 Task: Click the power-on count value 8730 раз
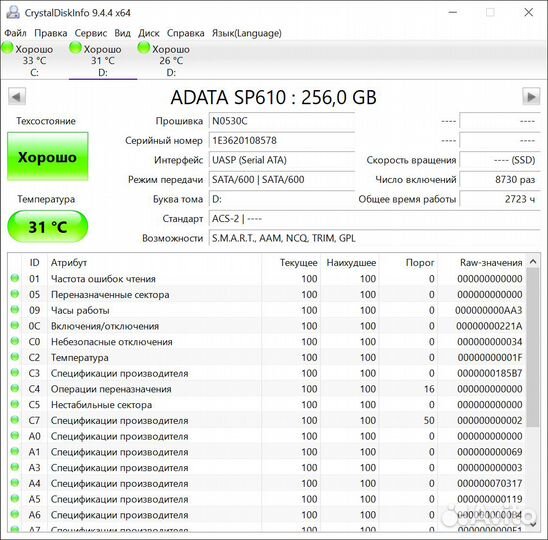(x=500, y=180)
